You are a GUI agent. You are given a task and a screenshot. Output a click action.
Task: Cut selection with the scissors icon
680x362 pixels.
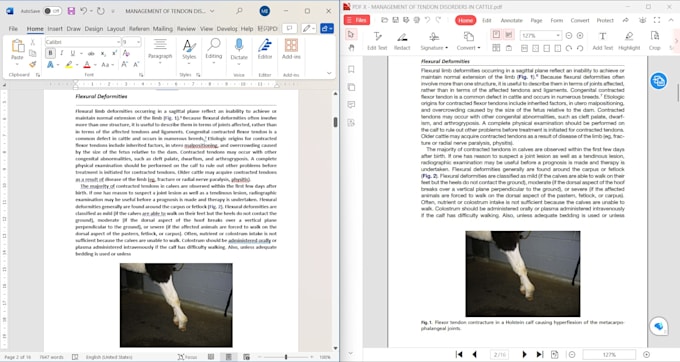coord(33,42)
